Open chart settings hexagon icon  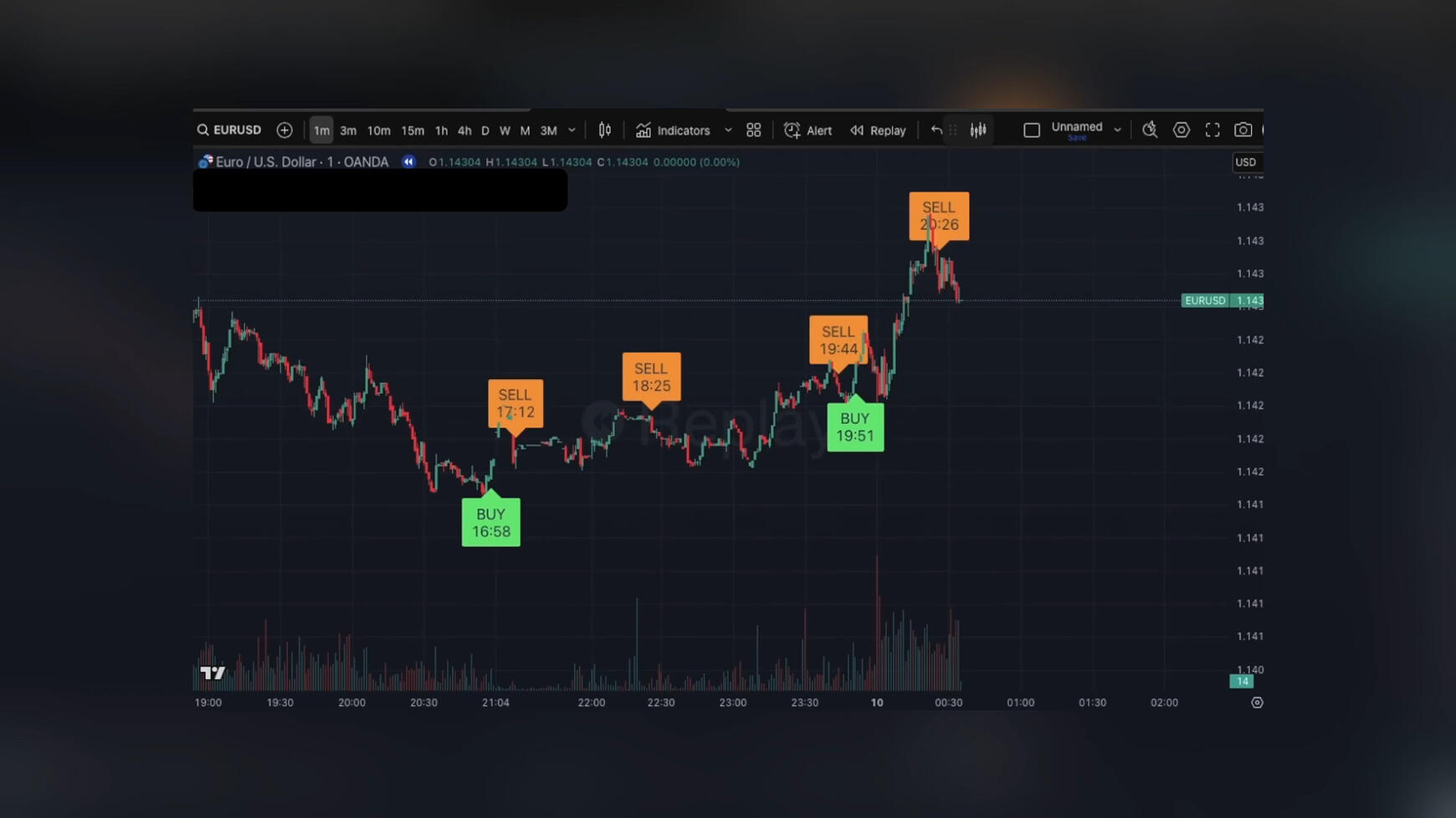coord(1181,130)
